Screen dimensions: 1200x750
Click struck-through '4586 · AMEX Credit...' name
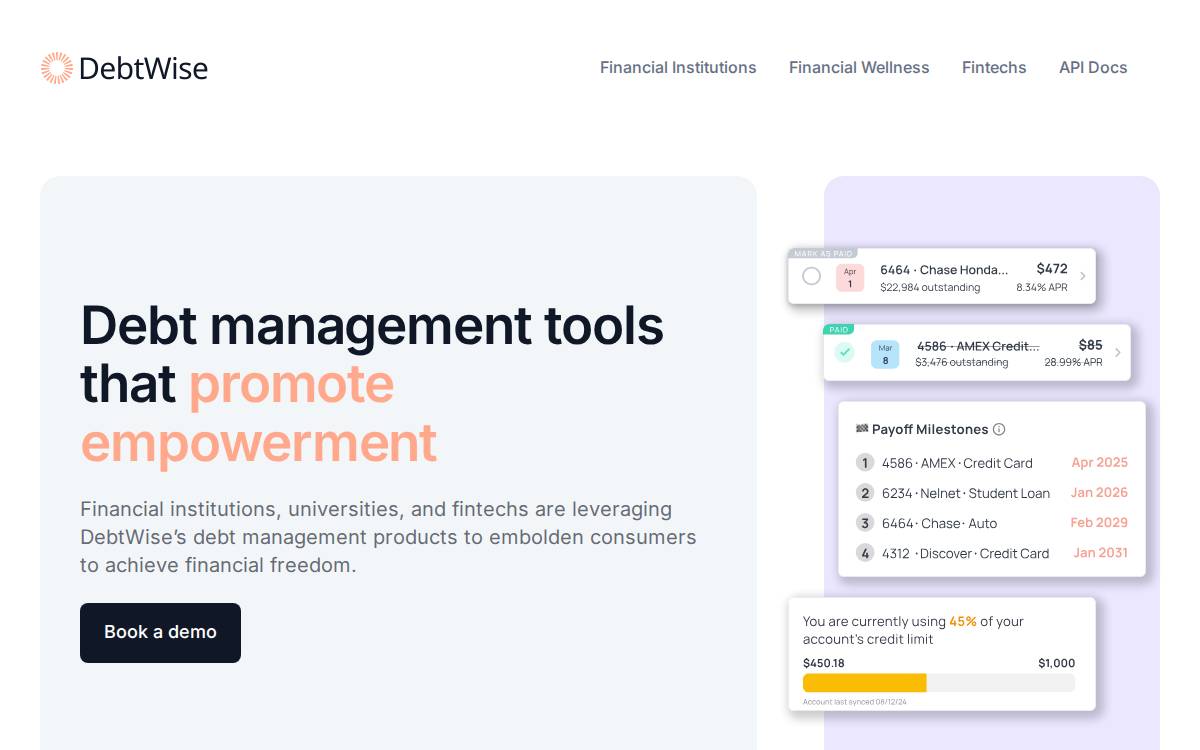pyautogui.click(x=978, y=346)
